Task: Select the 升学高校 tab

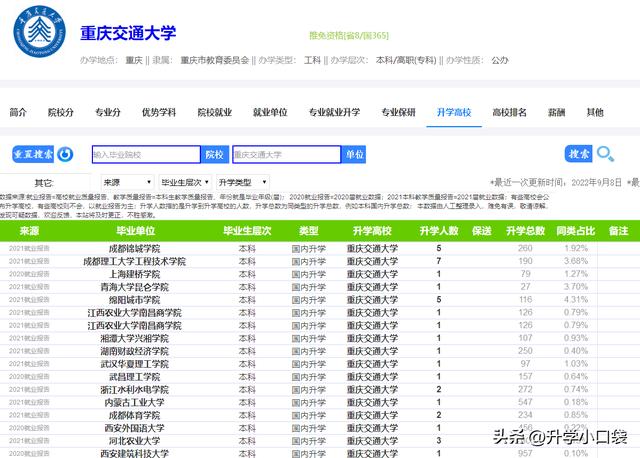Action: [x=454, y=112]
